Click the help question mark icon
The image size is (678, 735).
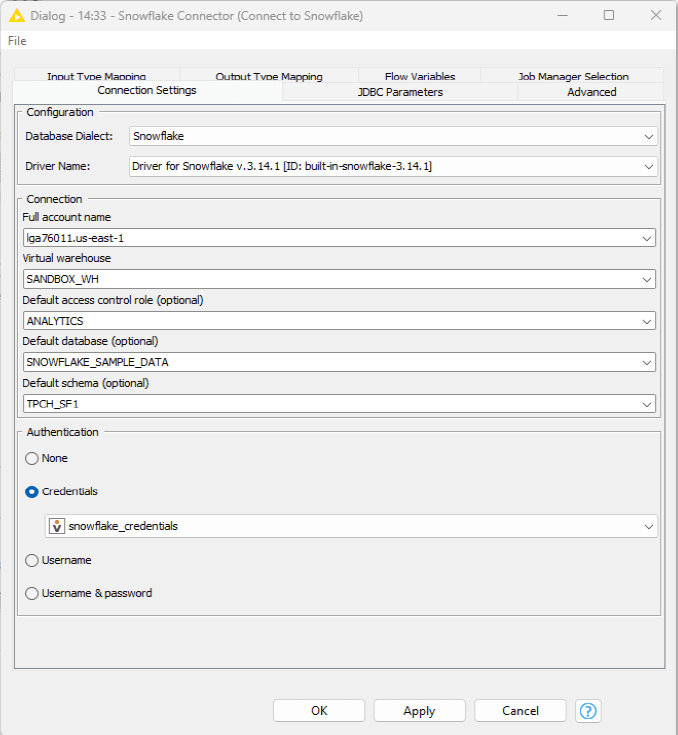(x=588, y=711)
